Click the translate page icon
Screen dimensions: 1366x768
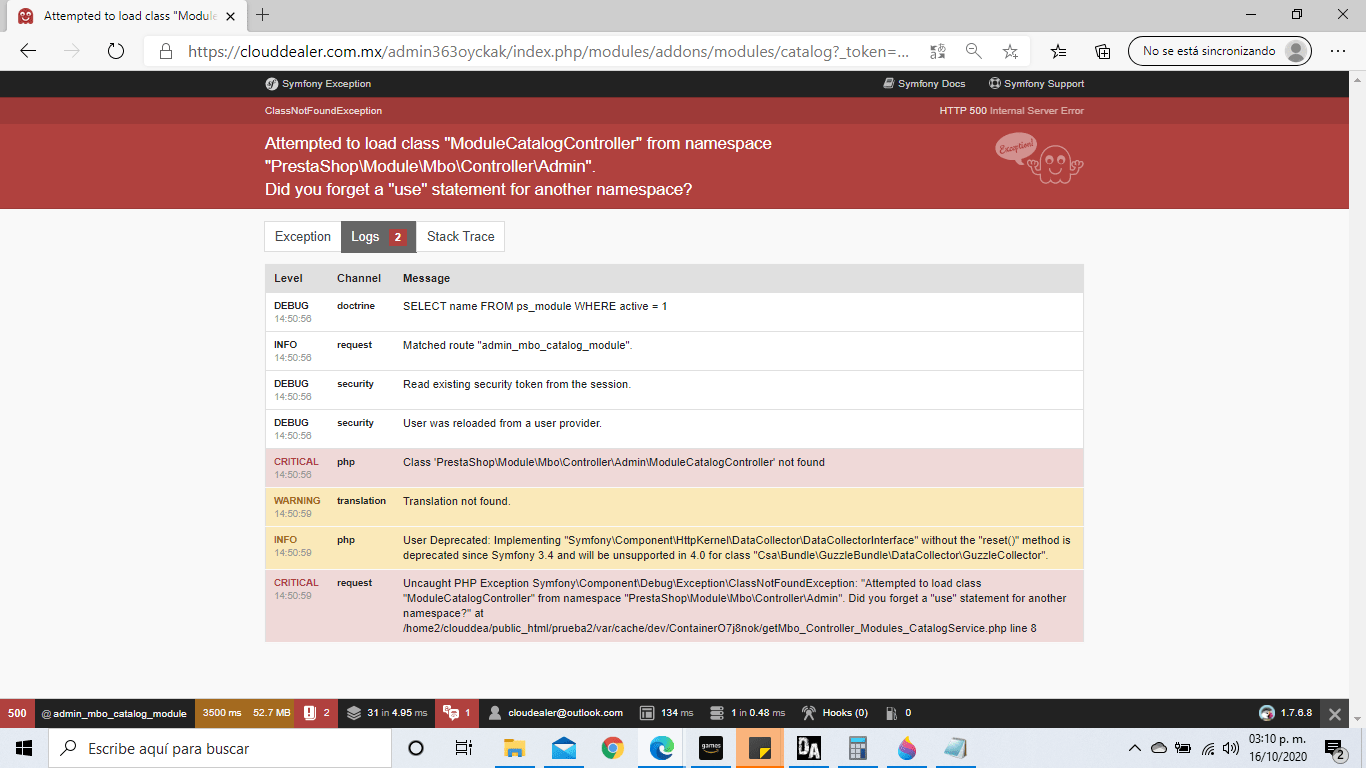(x=937, y=51)
